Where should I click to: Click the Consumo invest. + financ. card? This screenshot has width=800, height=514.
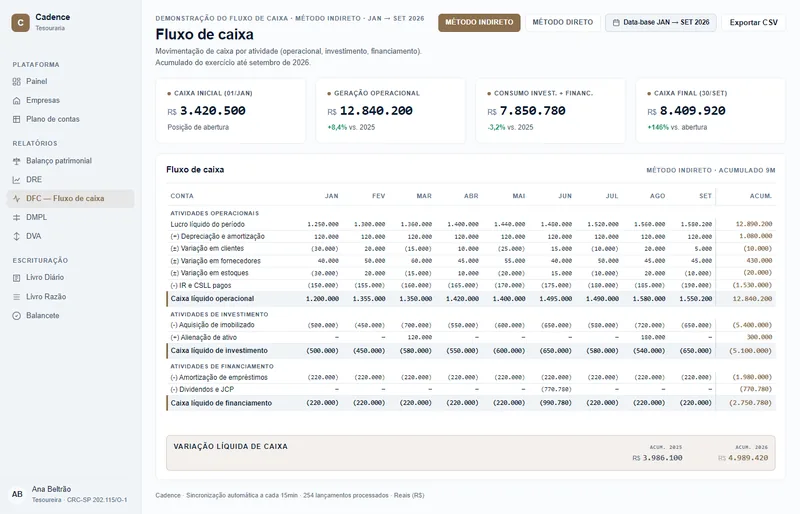tap(551, 111)
